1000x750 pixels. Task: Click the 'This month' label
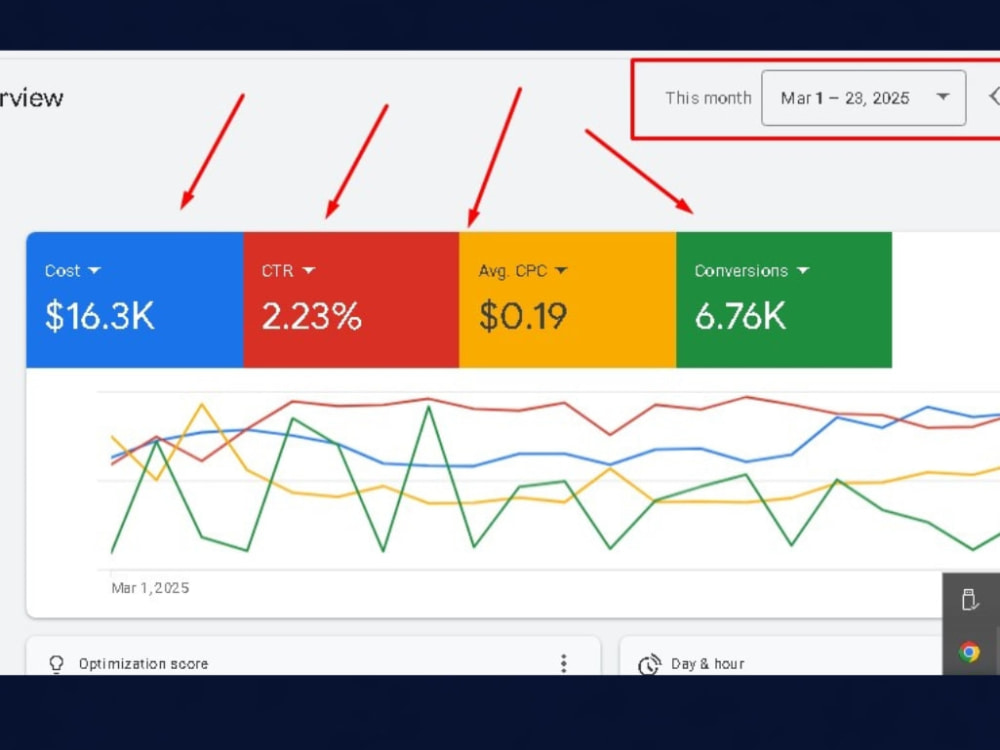point(708,98)
